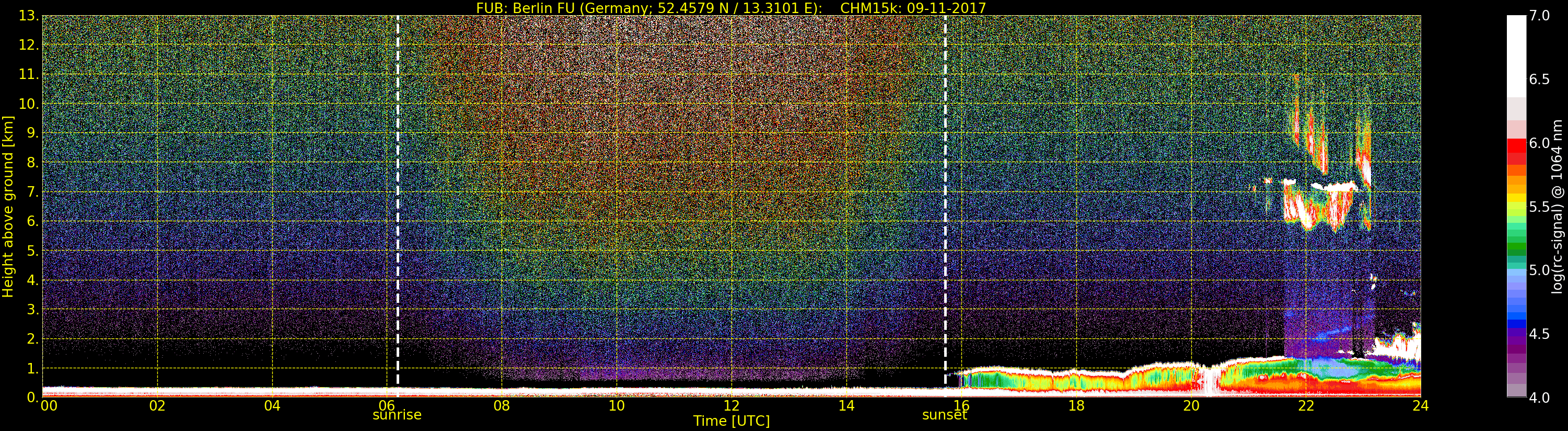Image resolution: width=1568 pixels, height=431 pixels.
Task: Click the 'Time [UTC]' axis label
Action: (731, 421)
